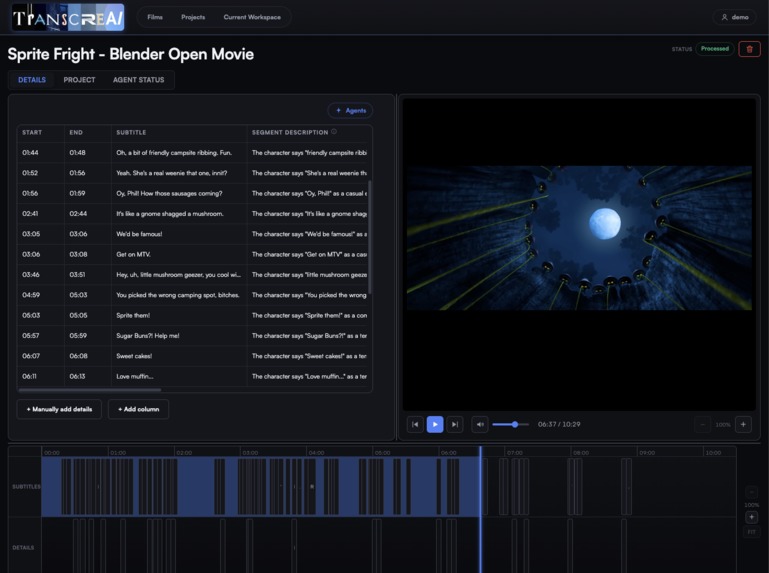
Task: Click the 03:00 mark on timeline ruler
Action: point(250,452)
